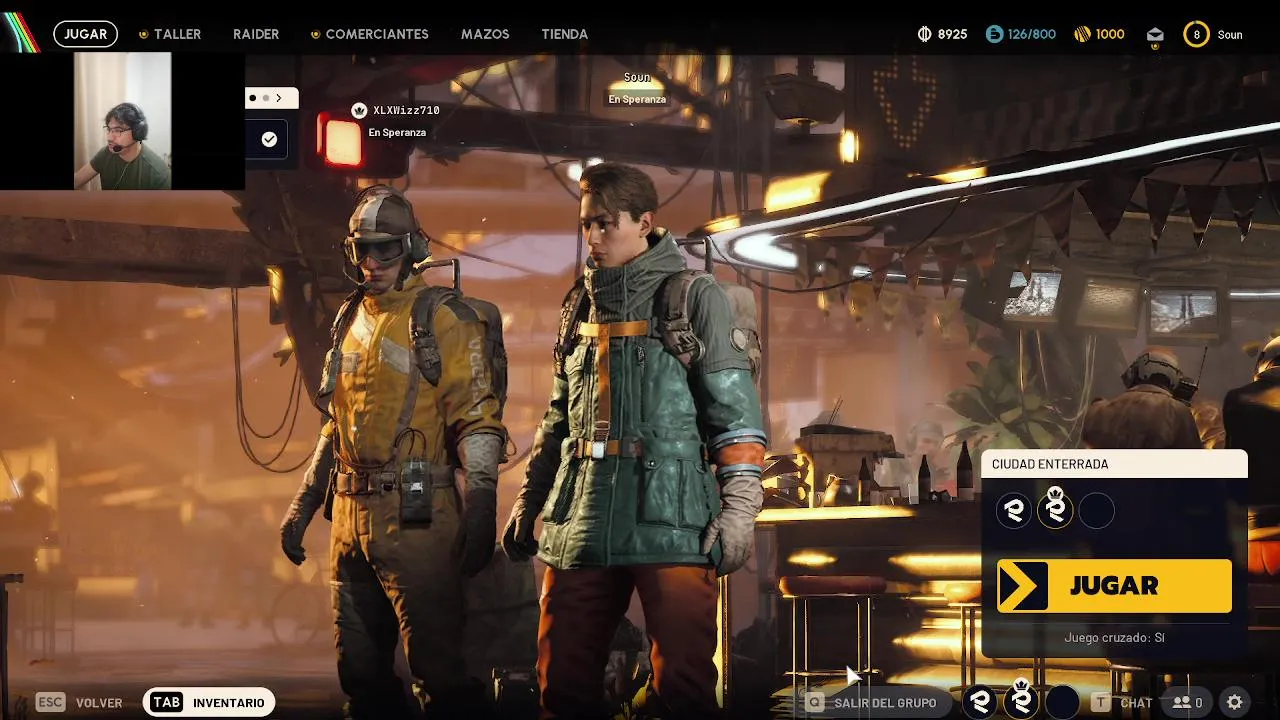
Task: Click crowned squad leader icon in bottom bar
Action: click(1021, 700)
